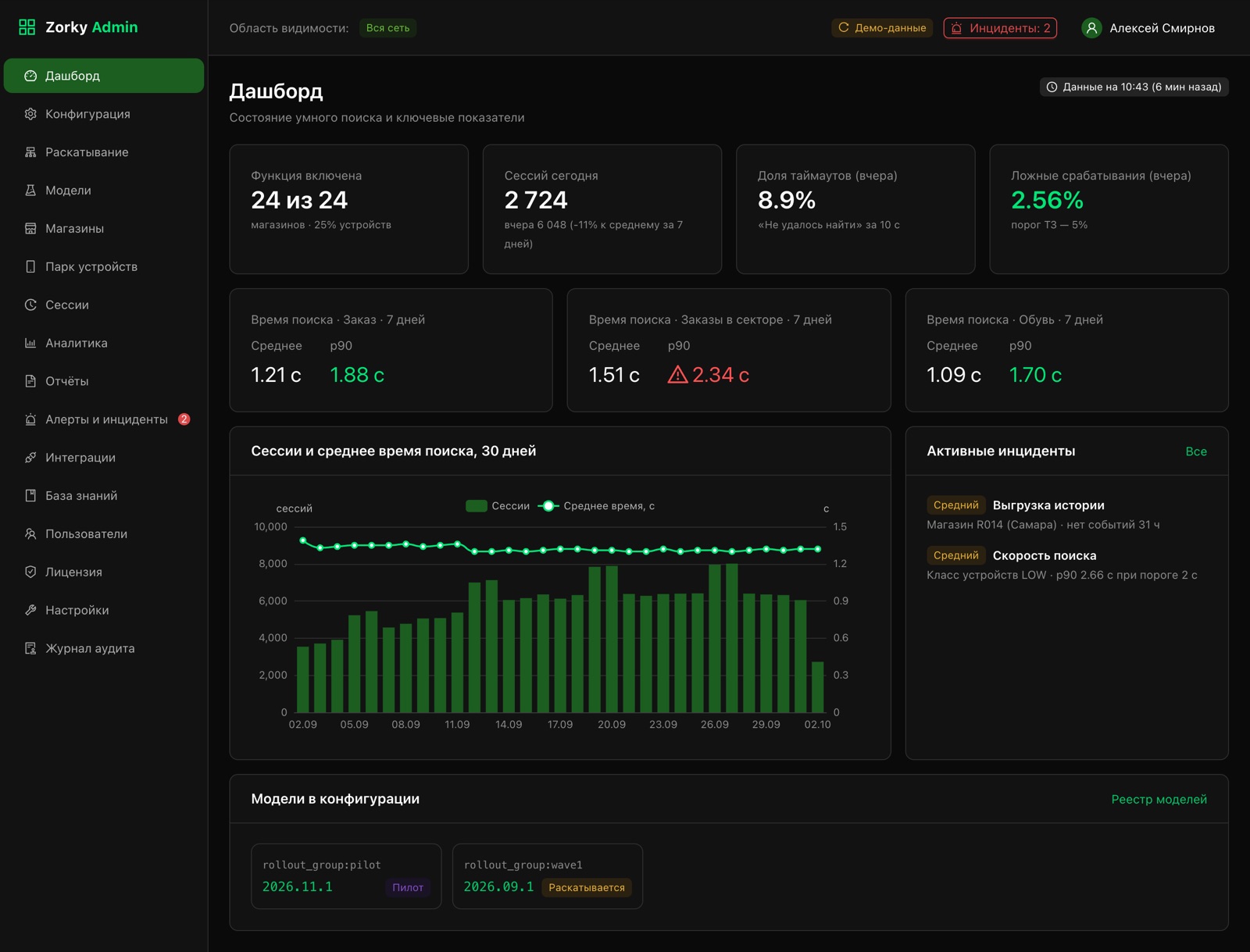Open the Конфигурация menu item

pyautogui.click(x=104, y=114)
